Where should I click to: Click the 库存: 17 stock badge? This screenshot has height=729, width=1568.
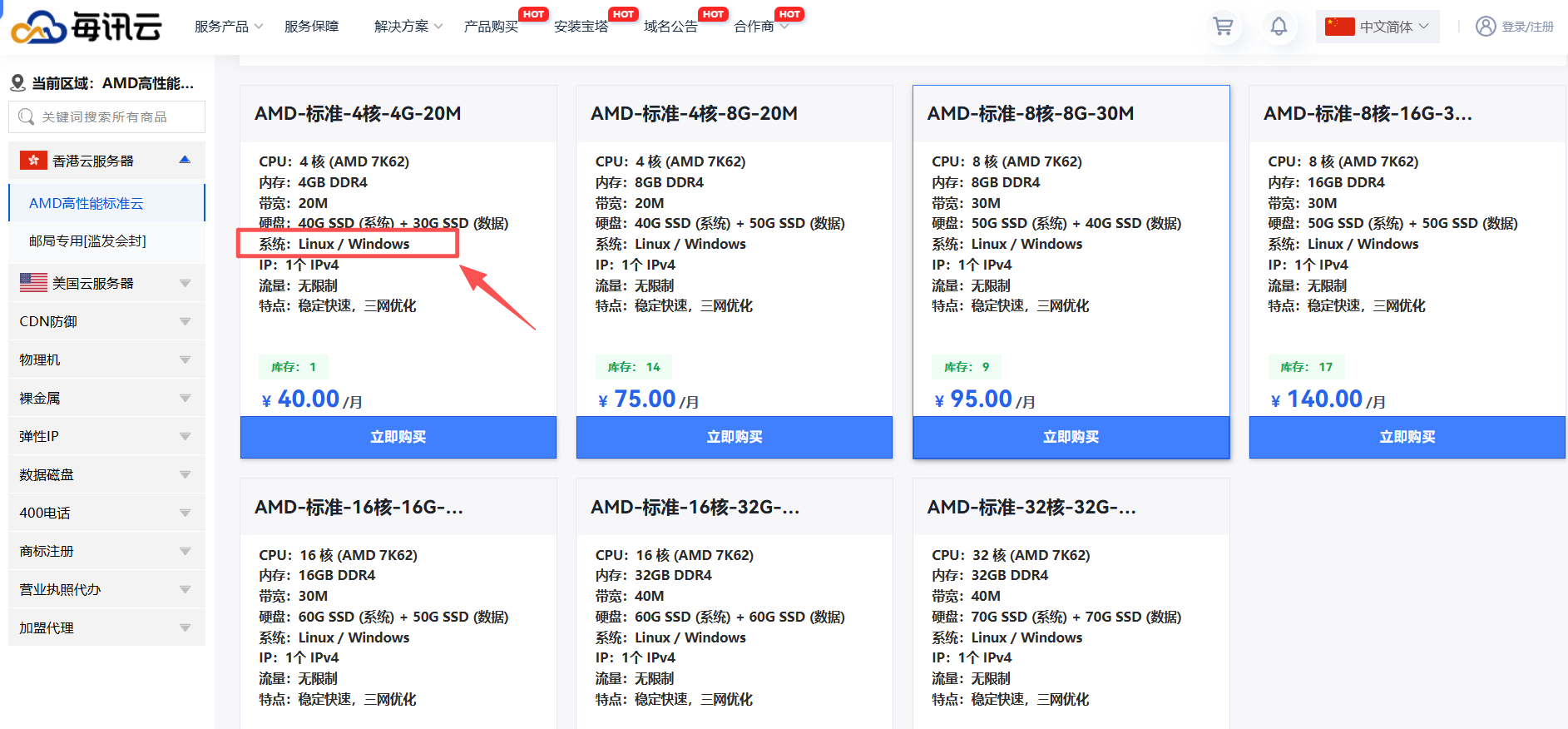1306,367
